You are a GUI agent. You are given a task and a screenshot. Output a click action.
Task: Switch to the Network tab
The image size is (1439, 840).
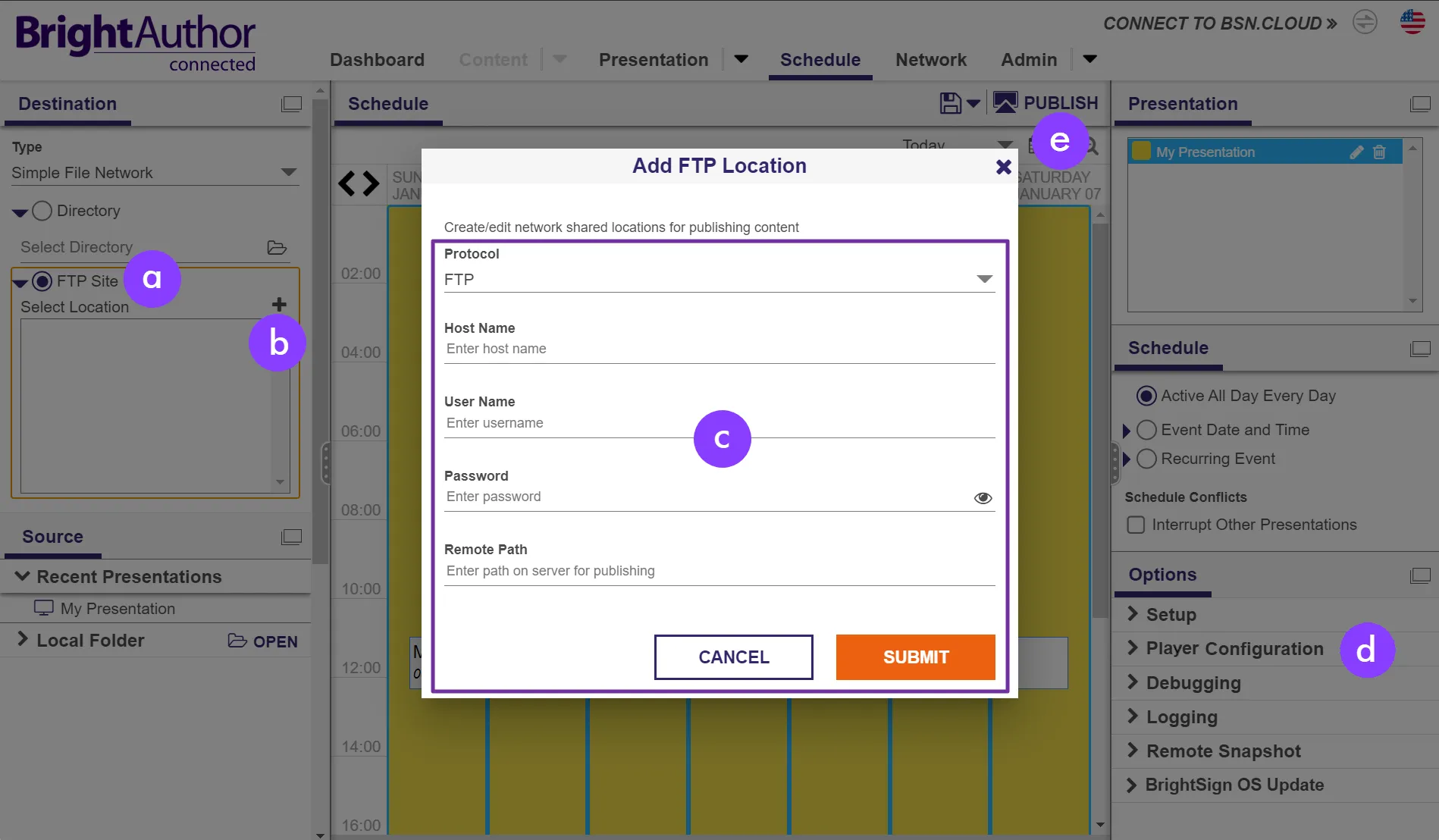click(x=931, y=60)
